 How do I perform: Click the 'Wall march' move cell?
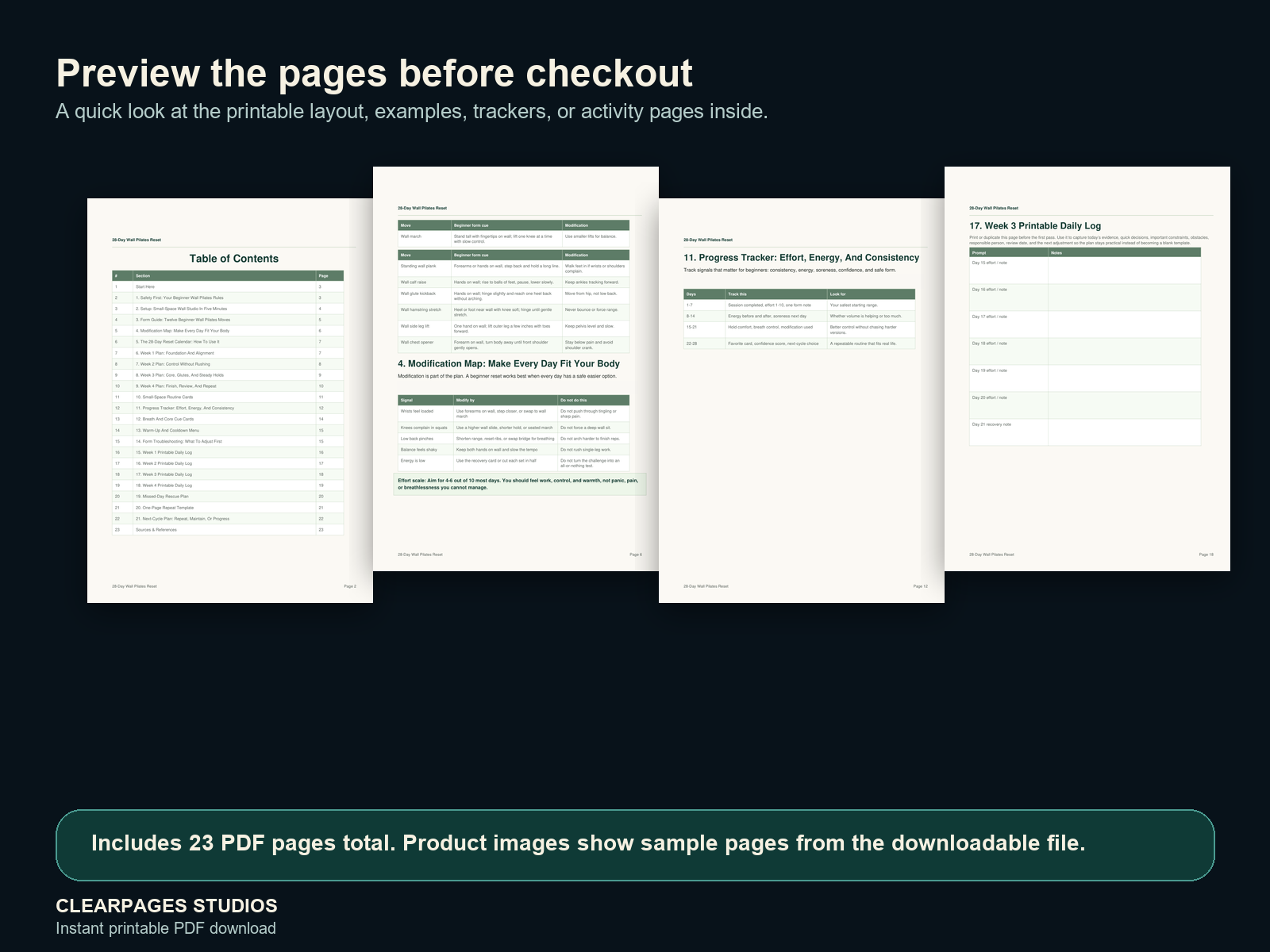[x=425, y=239]
